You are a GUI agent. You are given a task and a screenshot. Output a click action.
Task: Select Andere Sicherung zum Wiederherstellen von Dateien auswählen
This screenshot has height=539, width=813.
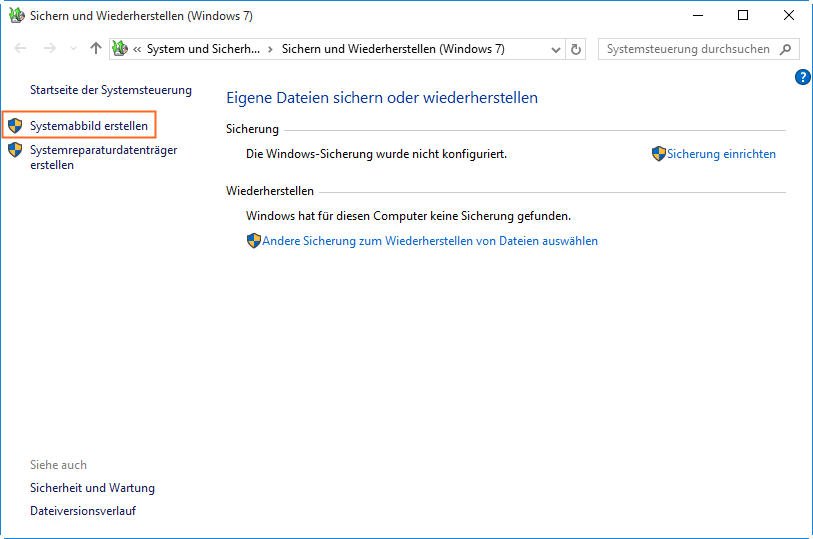pos(430,241)
